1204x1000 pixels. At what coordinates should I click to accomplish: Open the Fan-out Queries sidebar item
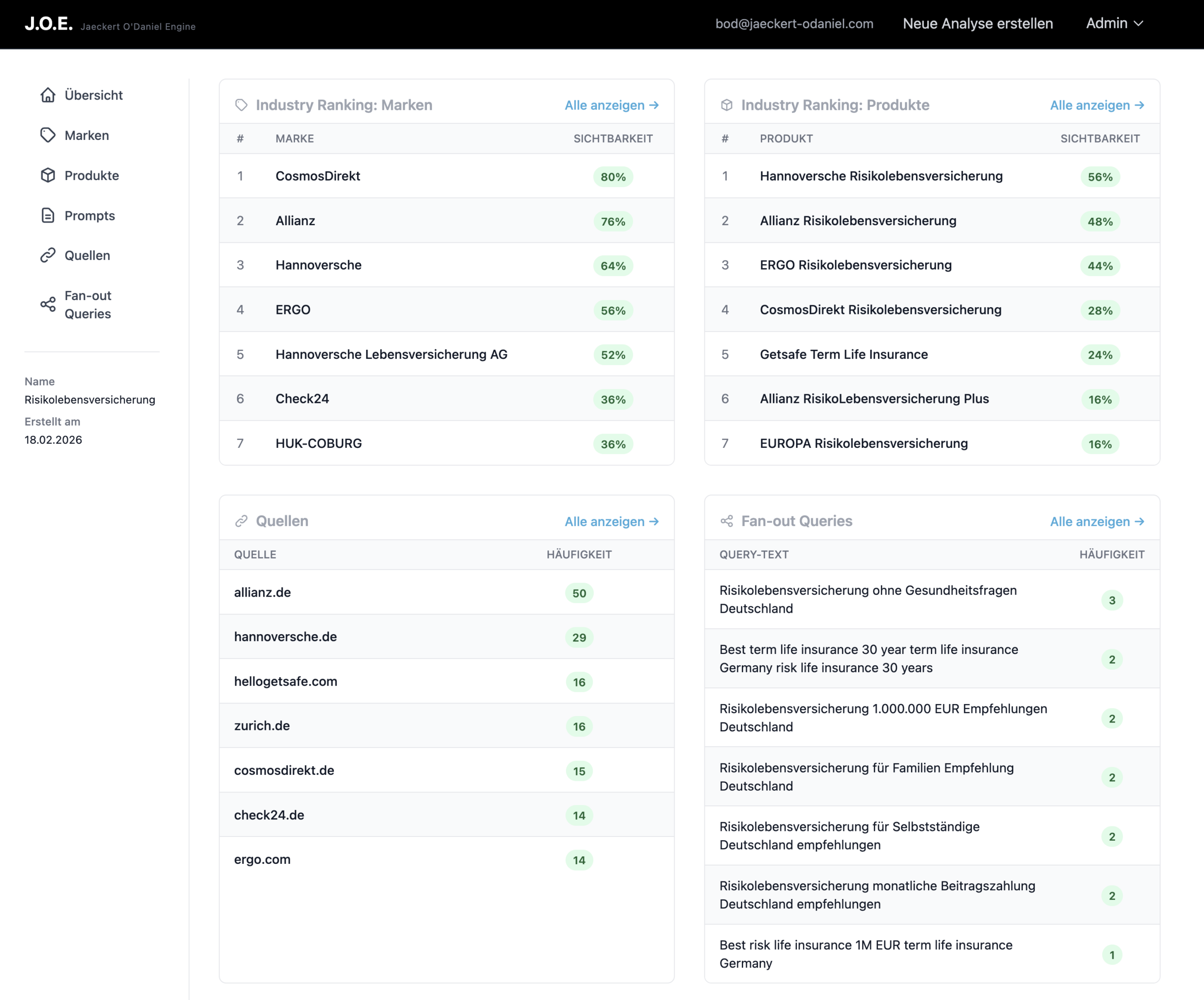(x=88, y=304)
